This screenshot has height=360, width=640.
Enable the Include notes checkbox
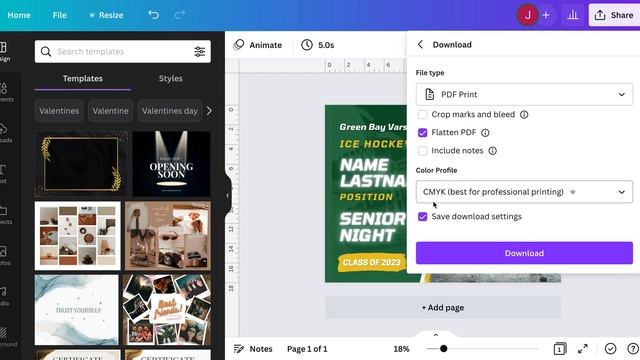coord(422,151)
